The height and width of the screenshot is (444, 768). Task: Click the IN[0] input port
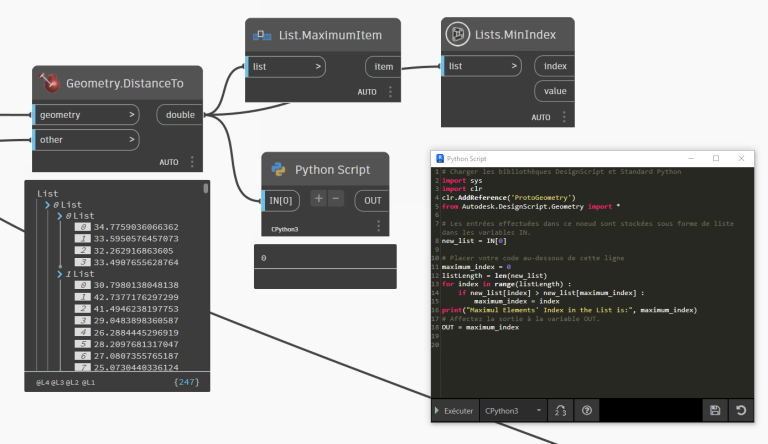281,201
